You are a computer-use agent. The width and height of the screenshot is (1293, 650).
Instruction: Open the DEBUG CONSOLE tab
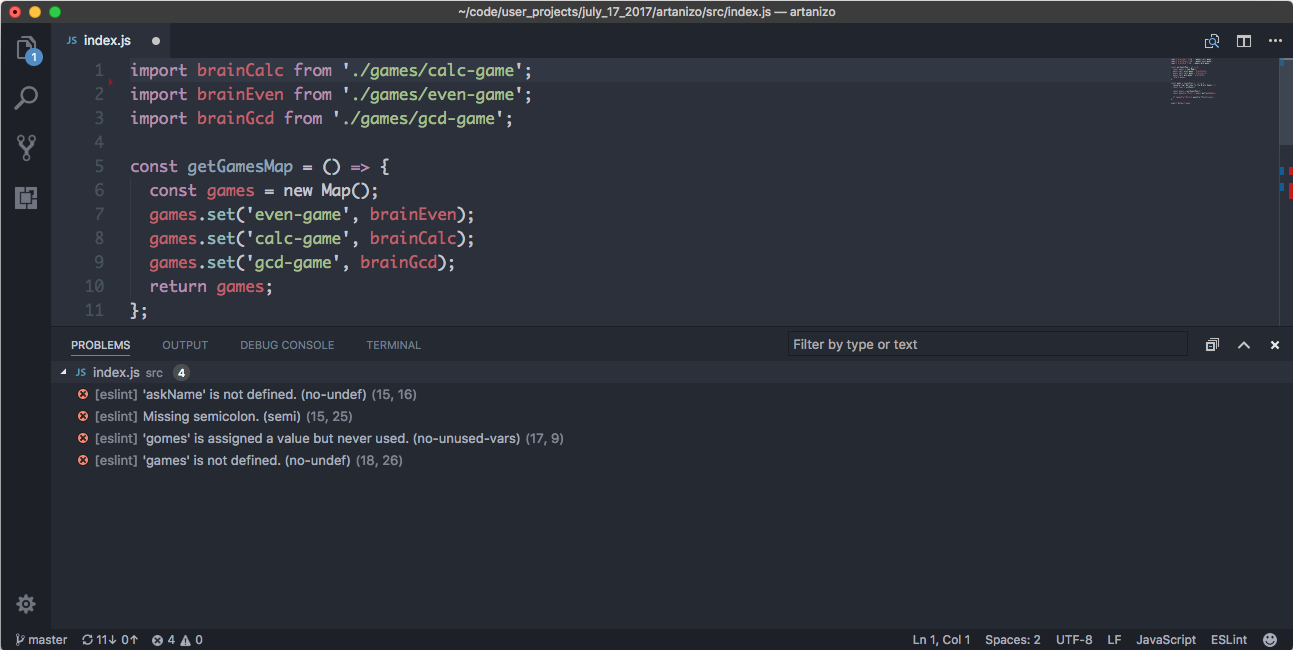tap(287, 344)
